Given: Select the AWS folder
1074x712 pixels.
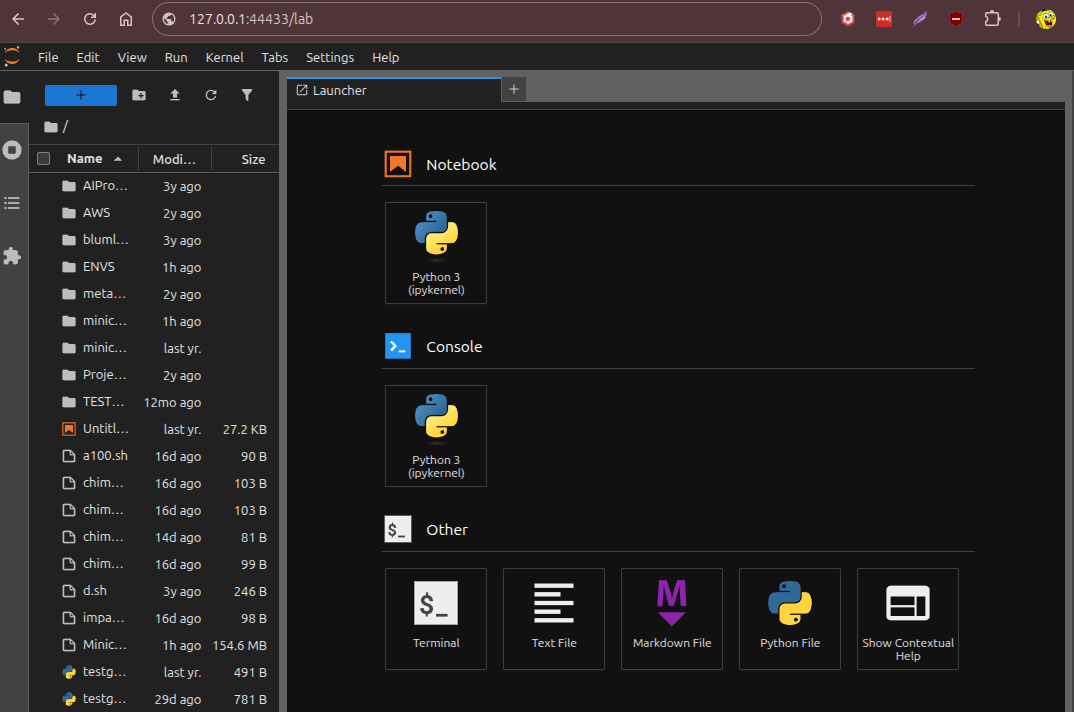Looking at the screenshot, I should click(154, 213).
